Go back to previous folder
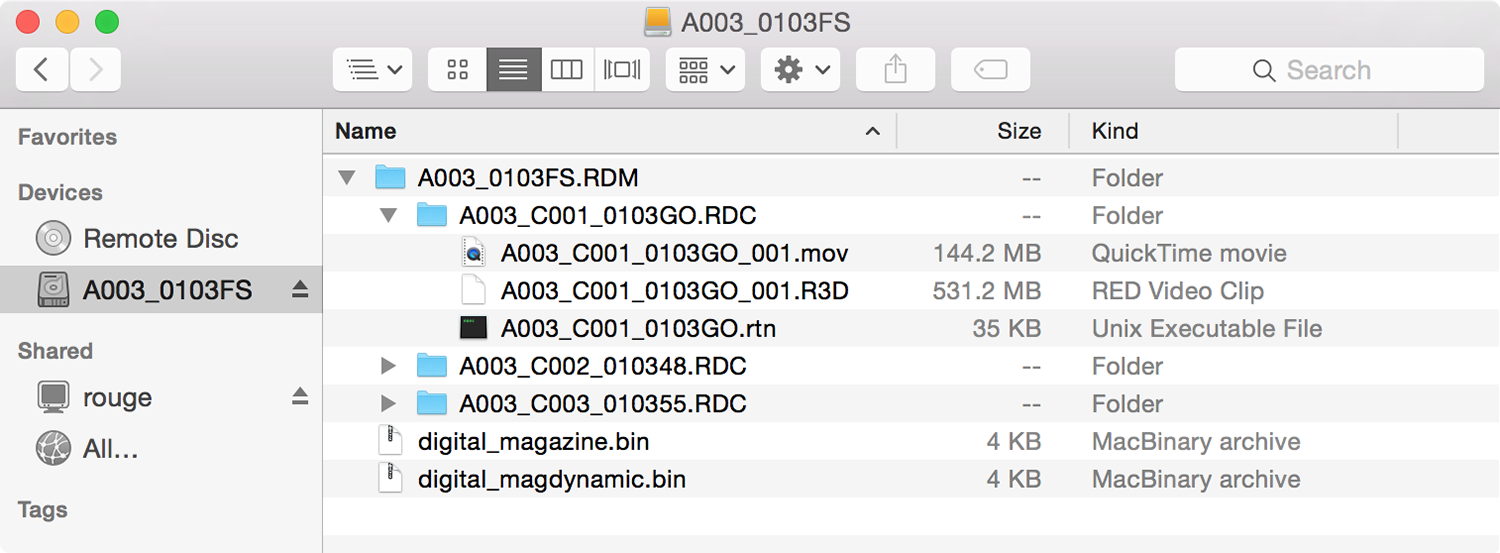 coord(42,70)
